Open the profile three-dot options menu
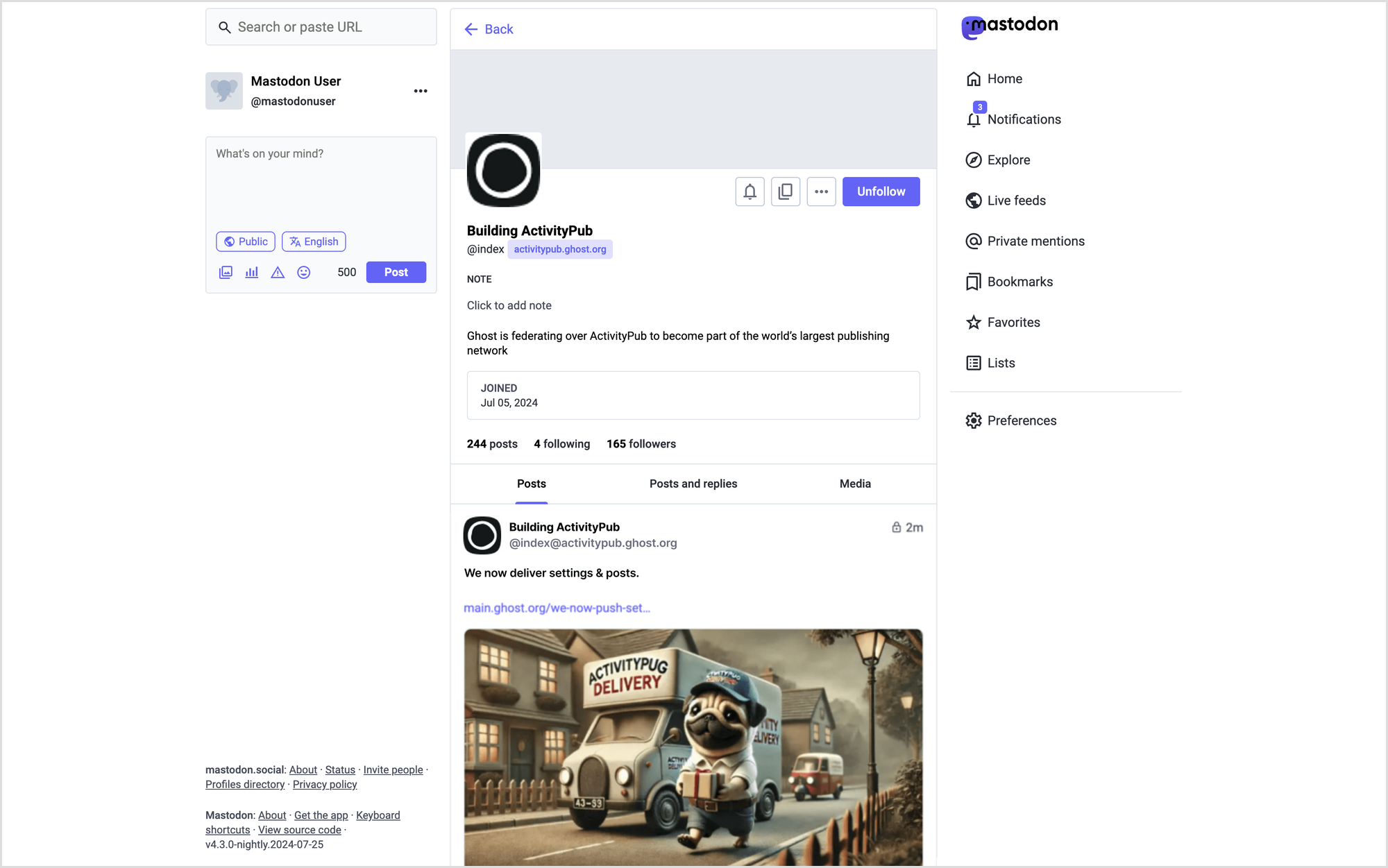Image resolution: width=1388 pixels, height=868 pixels. pyautogui.click(x=821, y=192)
